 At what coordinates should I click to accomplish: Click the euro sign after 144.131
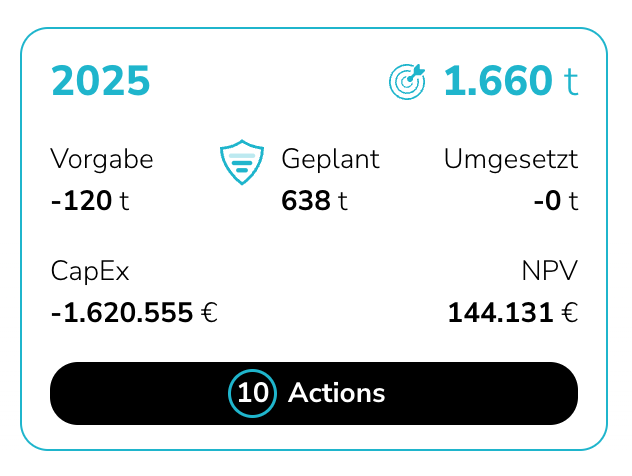[x=570, y=313]
